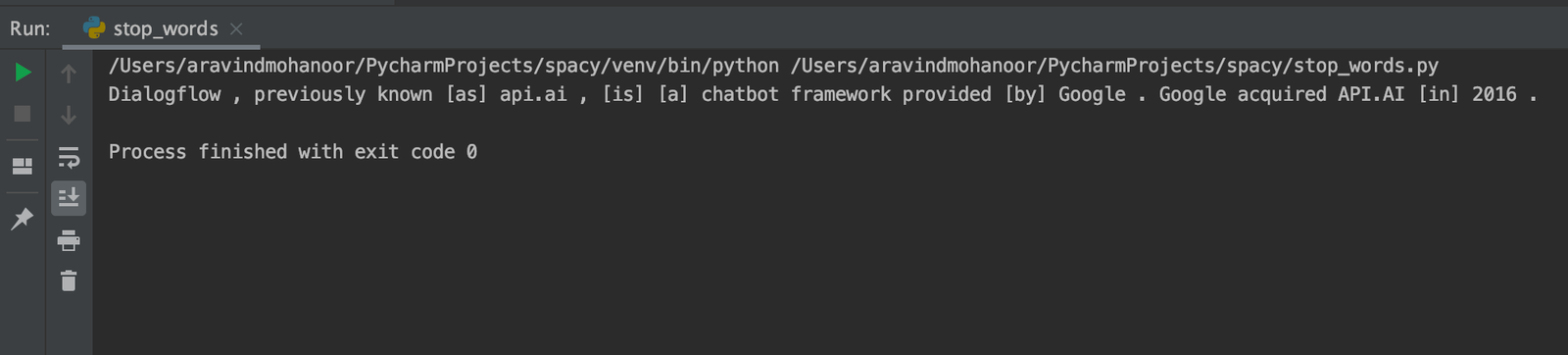
Task: Pin the Run tab with the pin icon
Action: pyautogui.click(x=23, y=219)
